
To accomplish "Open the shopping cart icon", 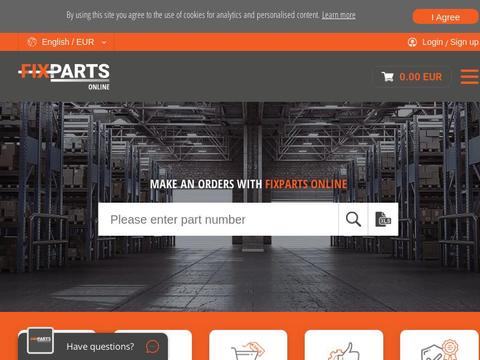I will click(387, 77).
